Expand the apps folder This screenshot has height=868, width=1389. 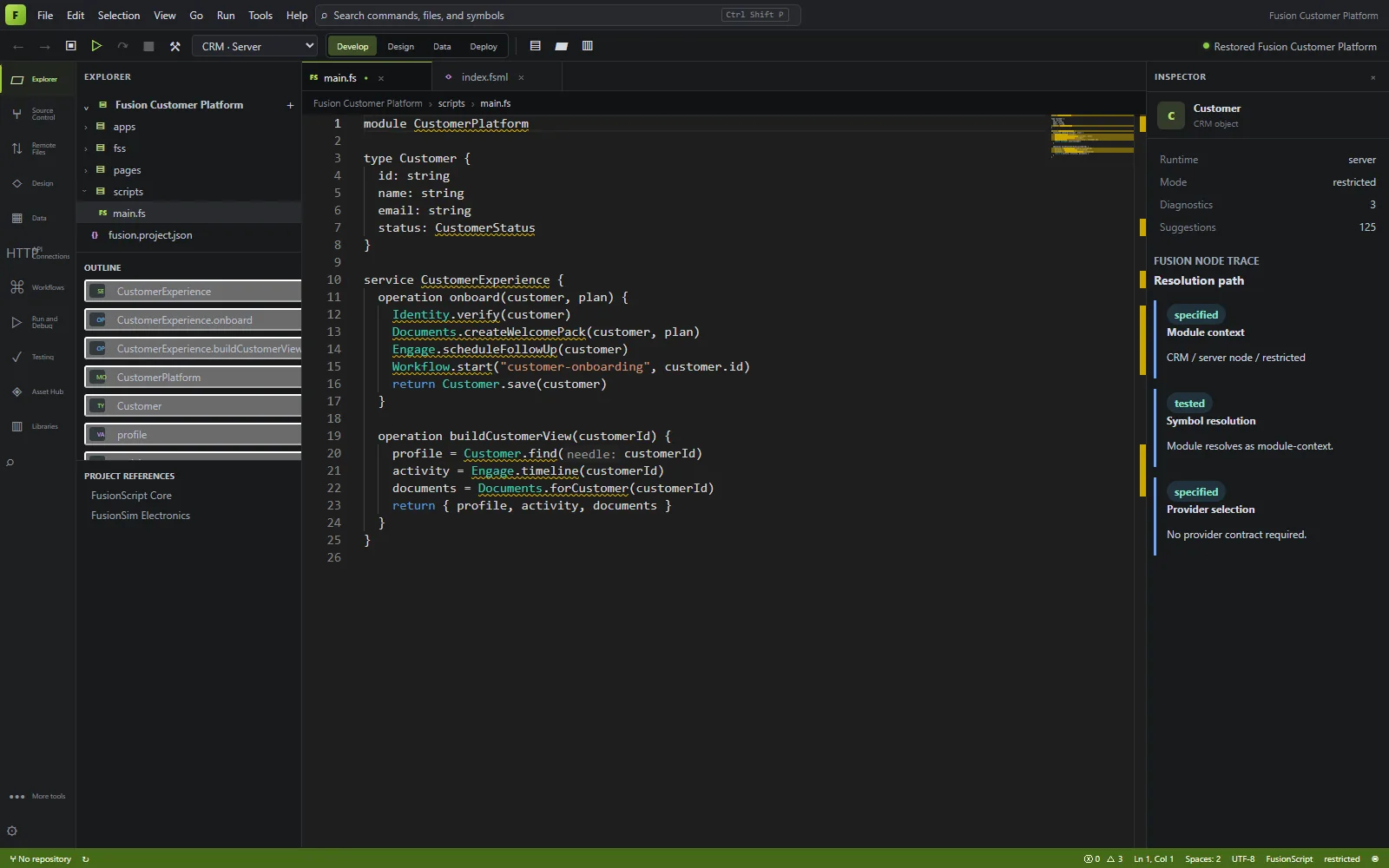point(86,128)
